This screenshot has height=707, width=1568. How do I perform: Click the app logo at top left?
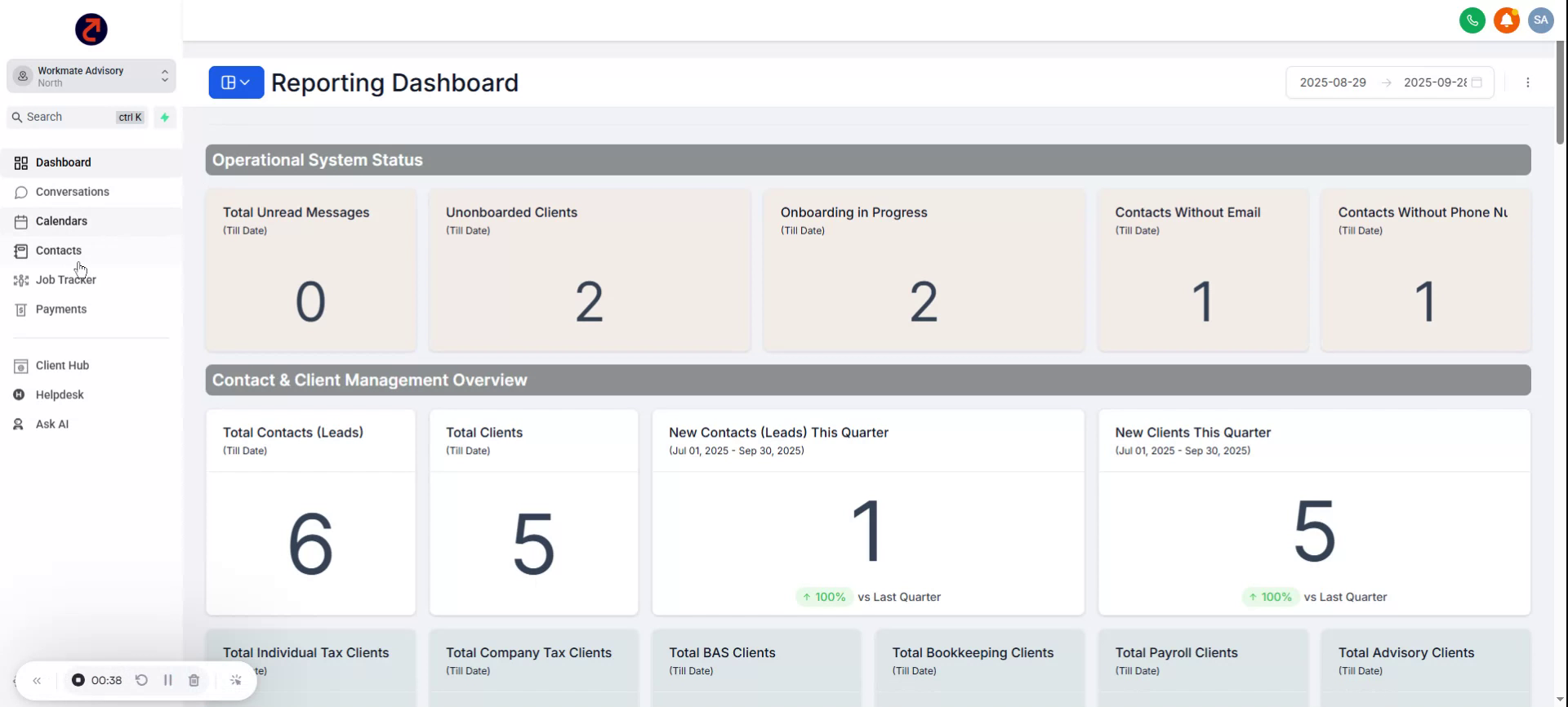click(91, 29)
